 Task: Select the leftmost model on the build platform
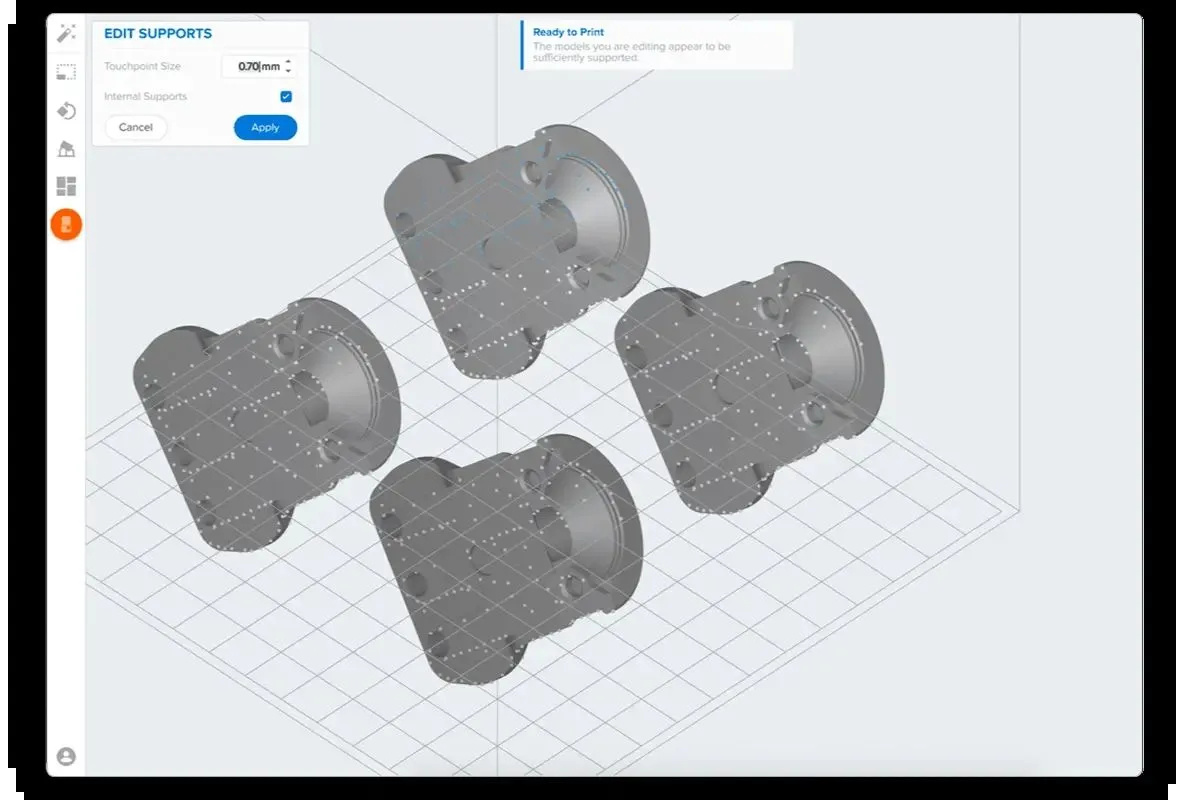pos(265,420)
